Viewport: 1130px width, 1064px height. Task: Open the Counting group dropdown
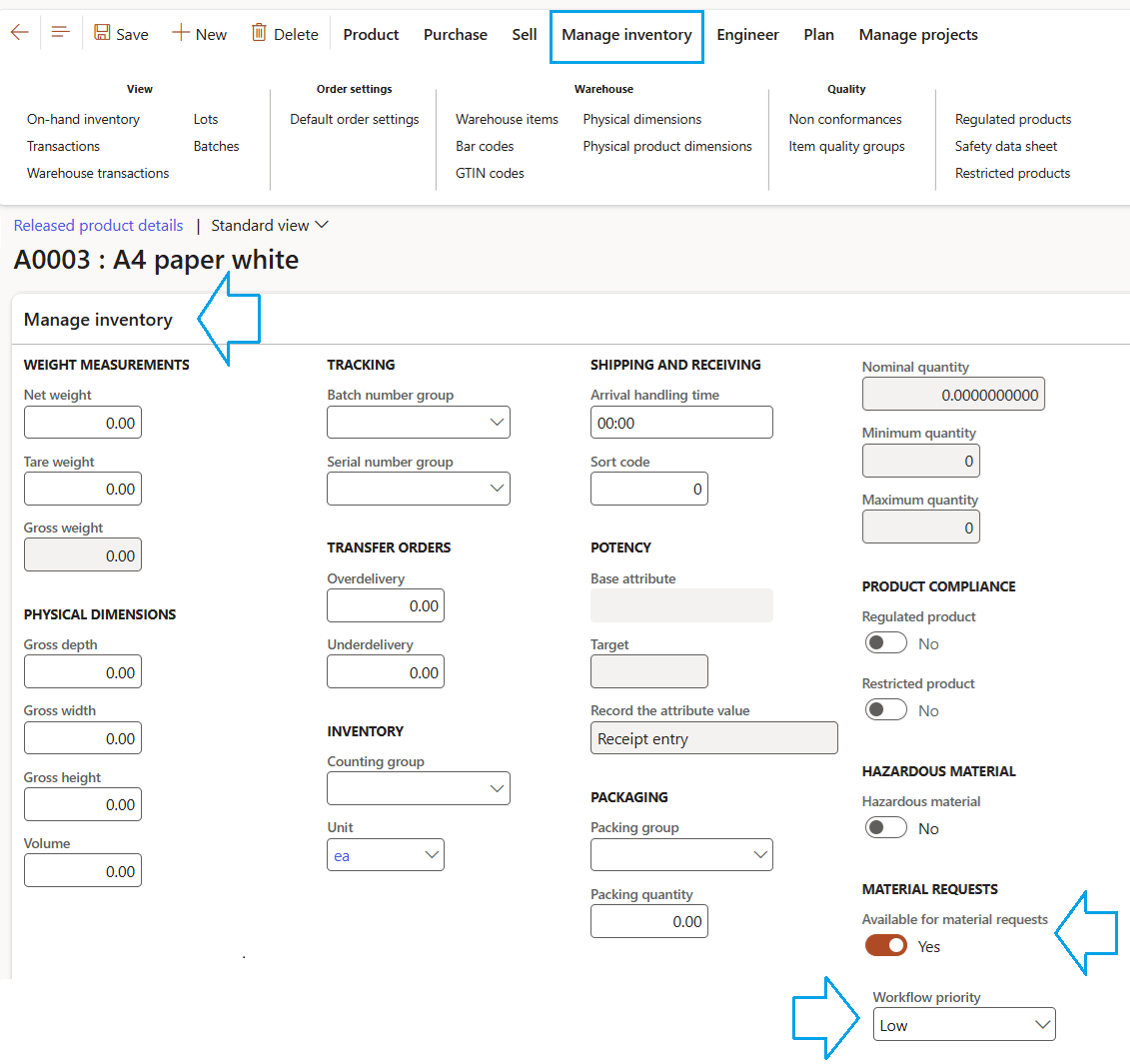[x=497, y=788]
